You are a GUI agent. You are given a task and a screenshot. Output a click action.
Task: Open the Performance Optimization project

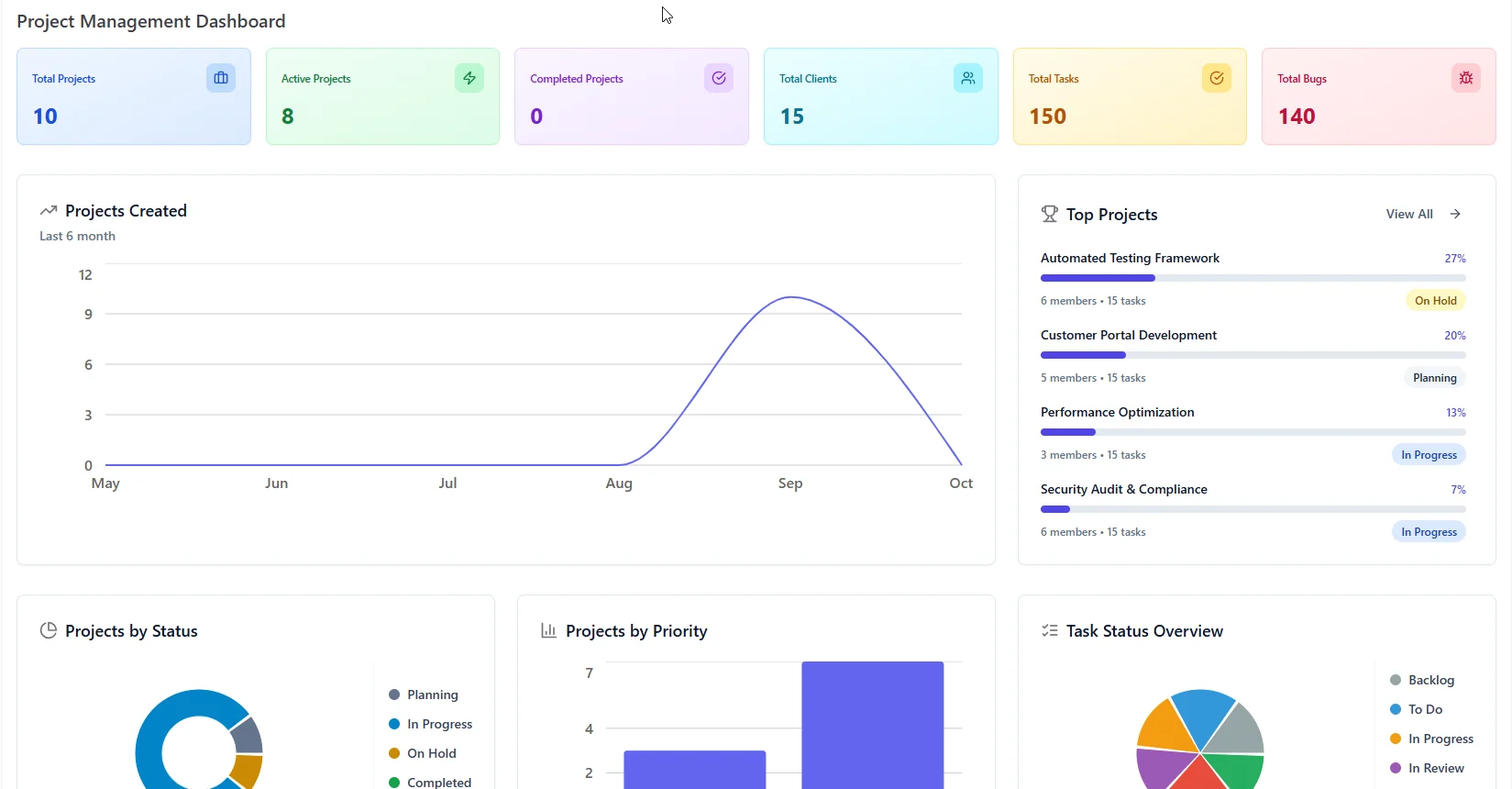(x=1118, y=412)
